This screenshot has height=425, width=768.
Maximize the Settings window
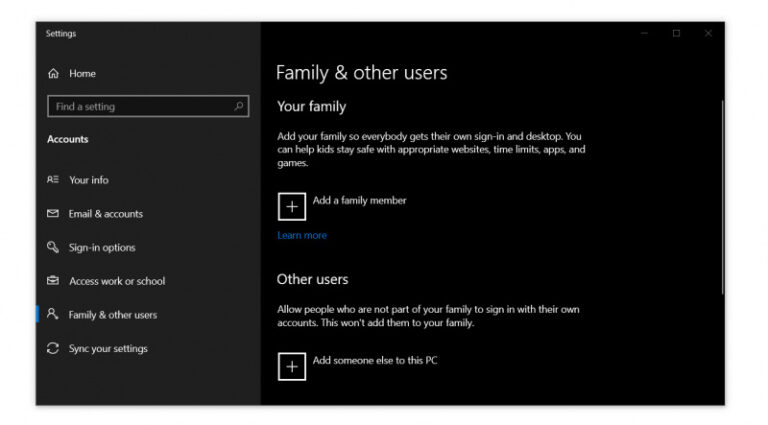click(676, 33)
